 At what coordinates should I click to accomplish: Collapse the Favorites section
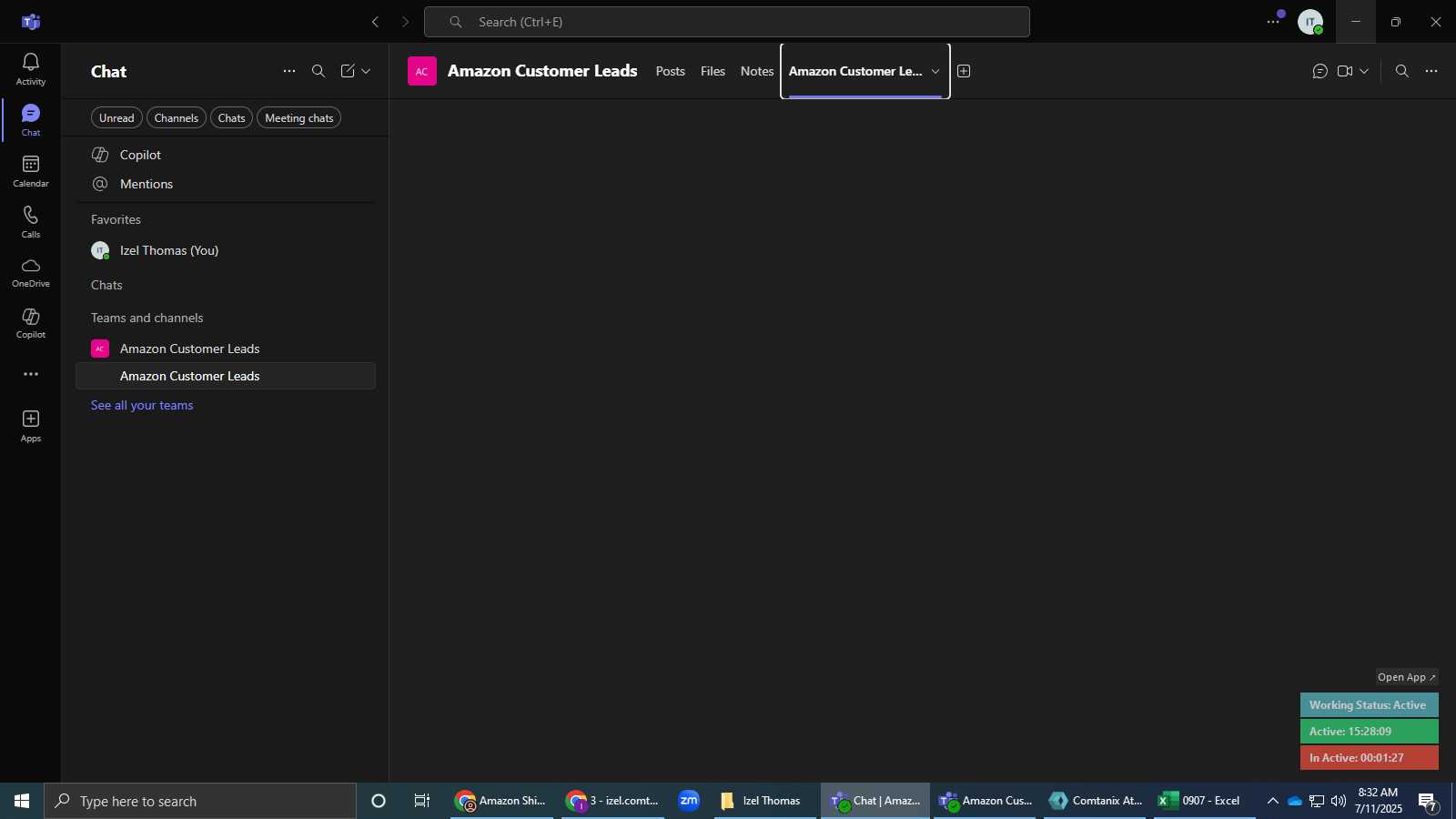(116, 219)
